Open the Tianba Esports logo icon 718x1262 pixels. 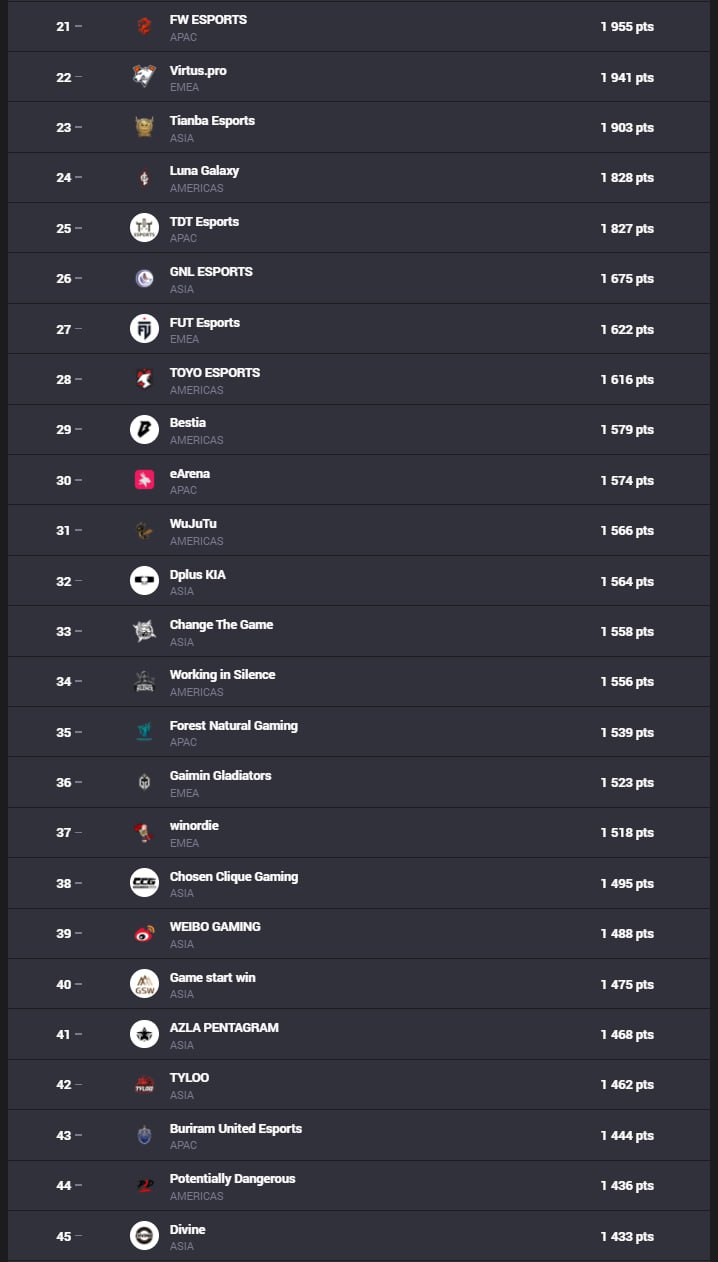click(144, 127)
